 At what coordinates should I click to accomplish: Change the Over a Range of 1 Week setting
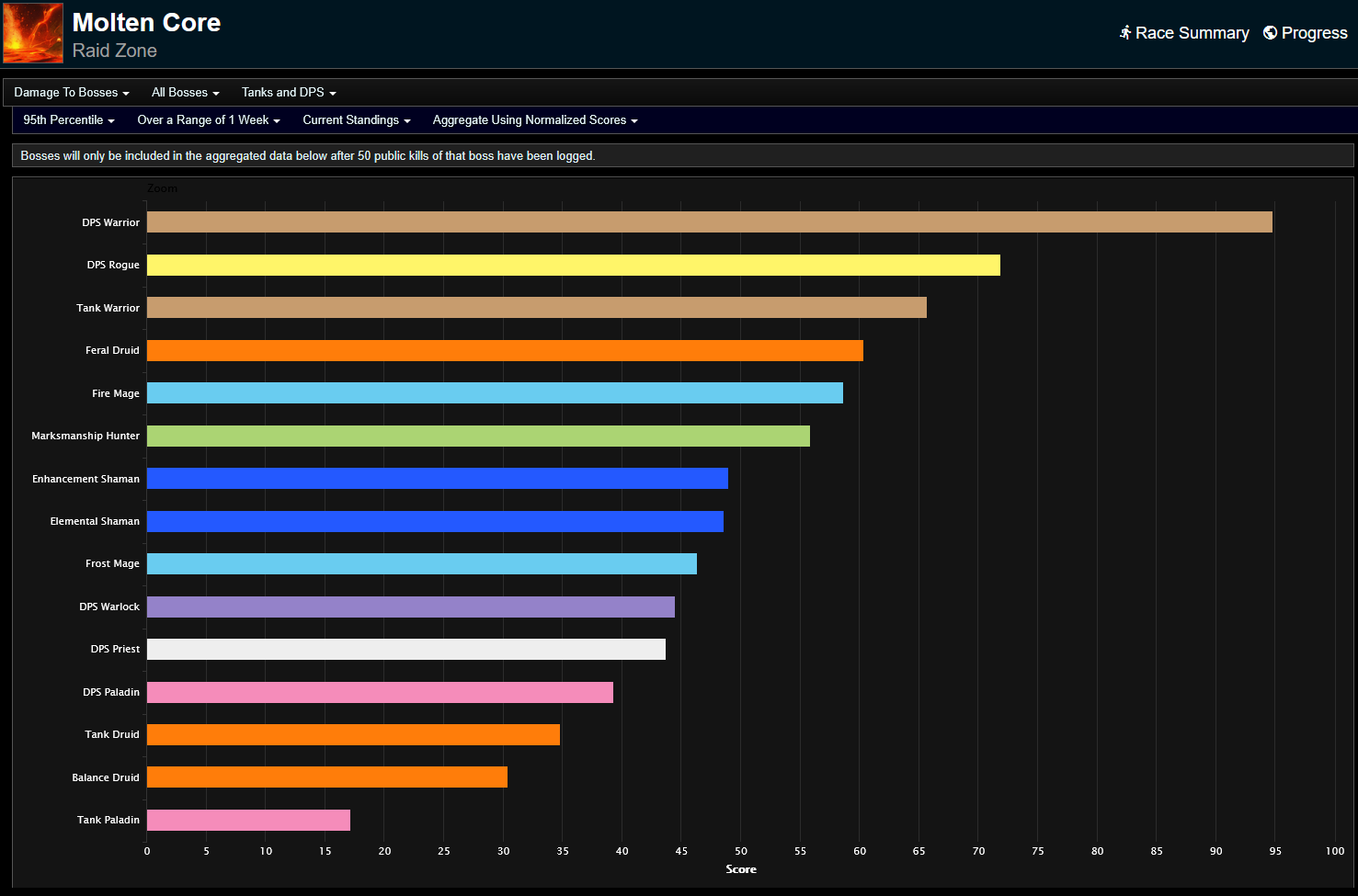[208, 119]
